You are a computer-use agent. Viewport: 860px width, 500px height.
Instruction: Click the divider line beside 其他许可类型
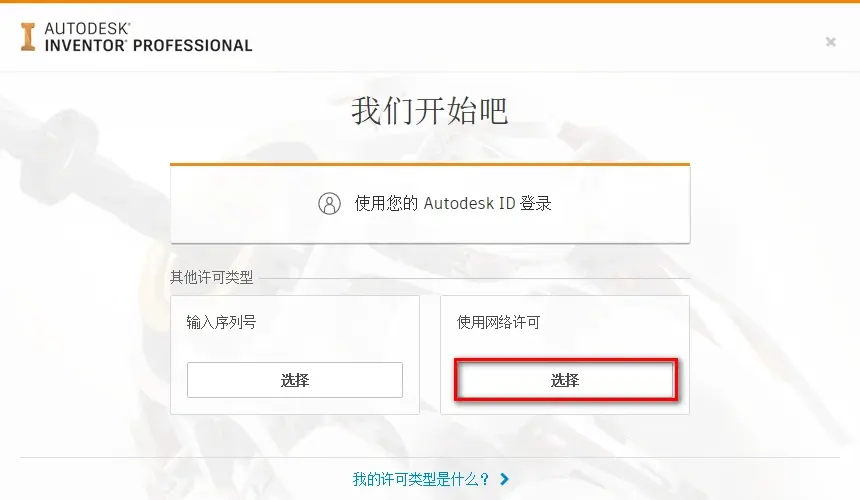point(474,279)
